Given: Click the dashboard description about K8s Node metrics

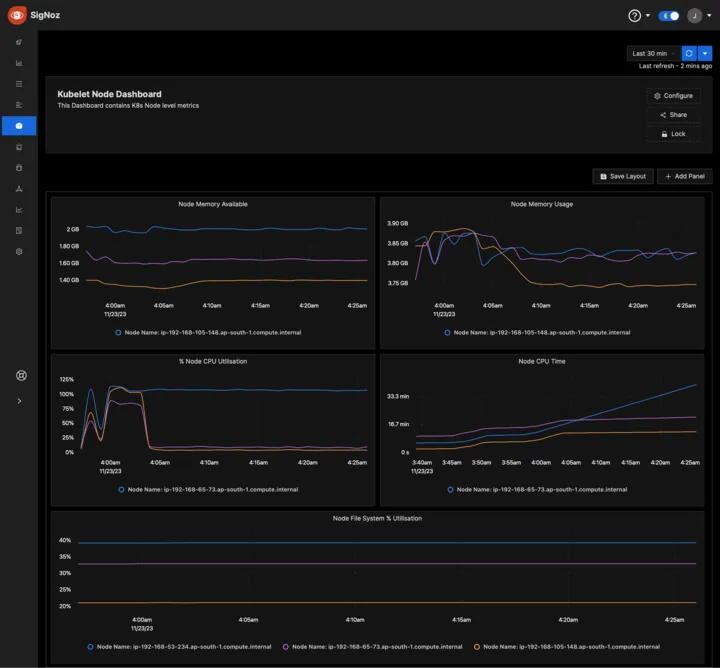Looking at the screenshot, I should (128, 106).
